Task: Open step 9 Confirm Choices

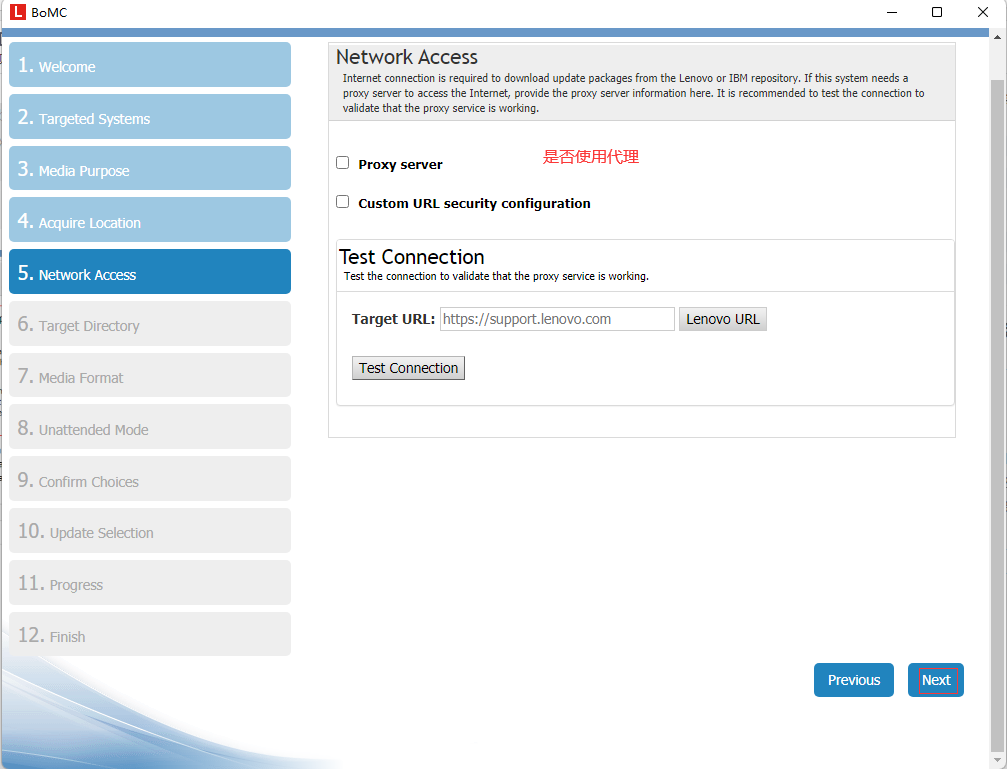Action: click(150, 479)
